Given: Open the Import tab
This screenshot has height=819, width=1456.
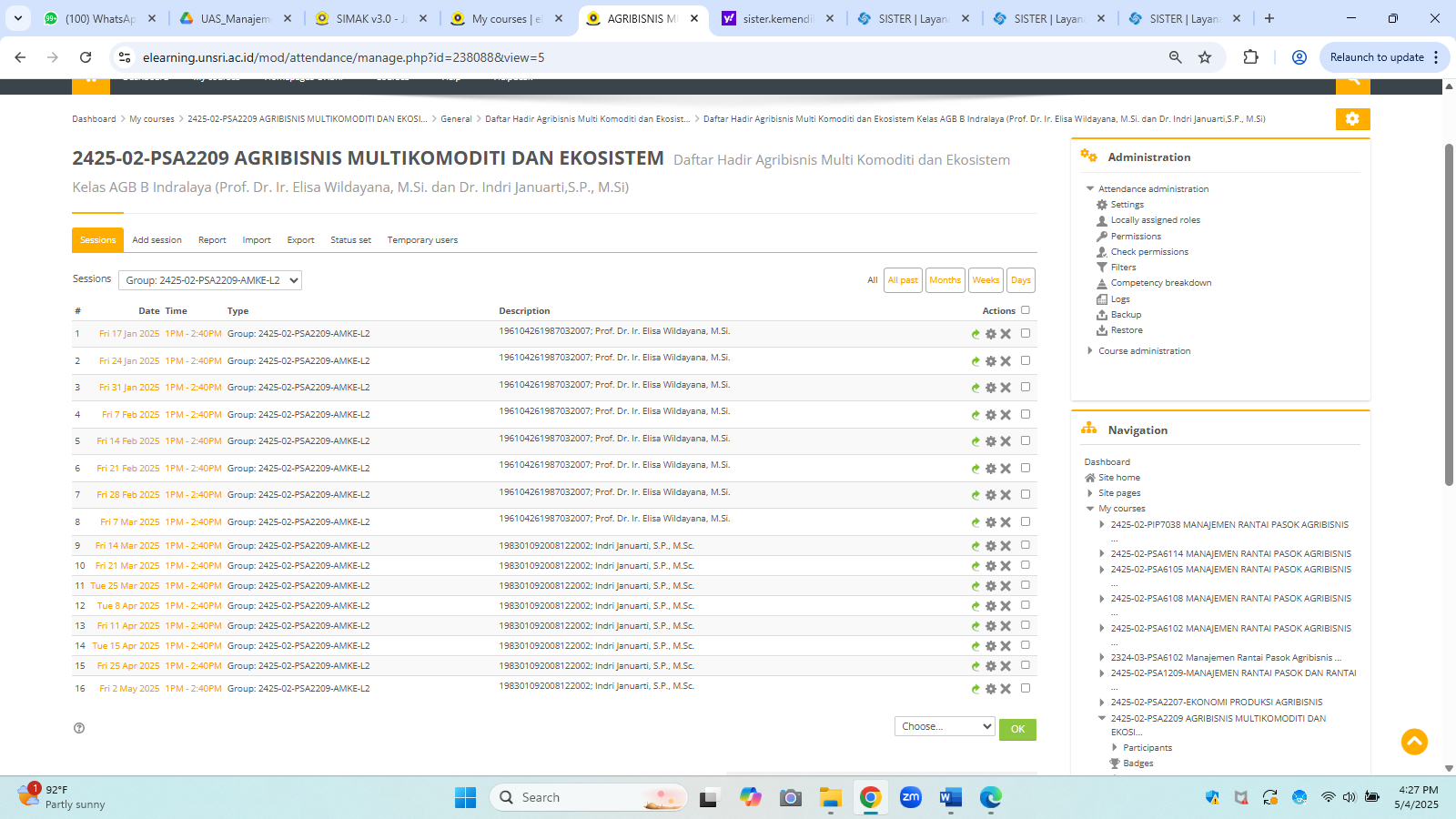Looking at the screenshot, I should (x=257, y=240).
